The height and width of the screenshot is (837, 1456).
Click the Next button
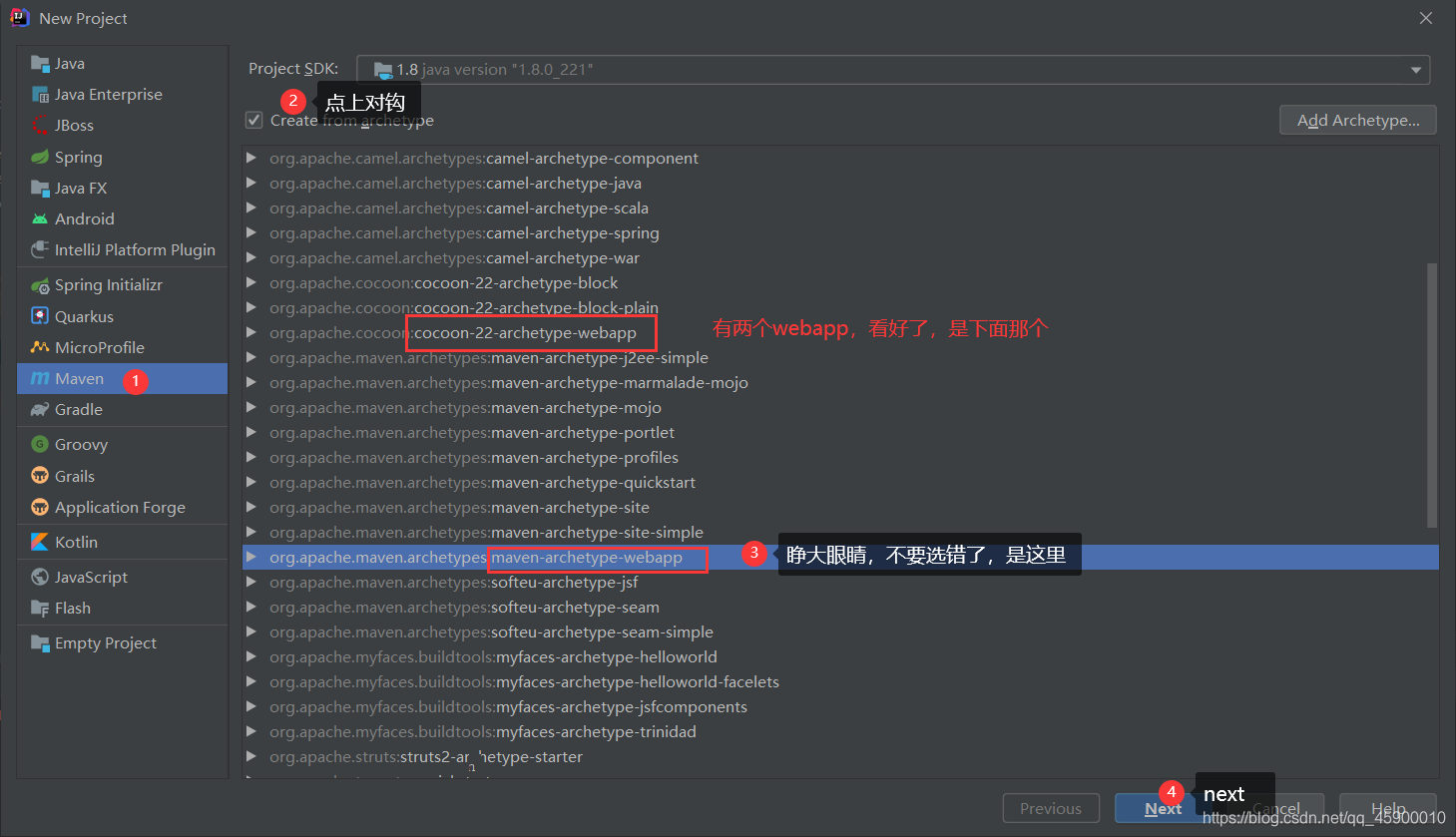pyautogui.click(x=1164, y=809)
